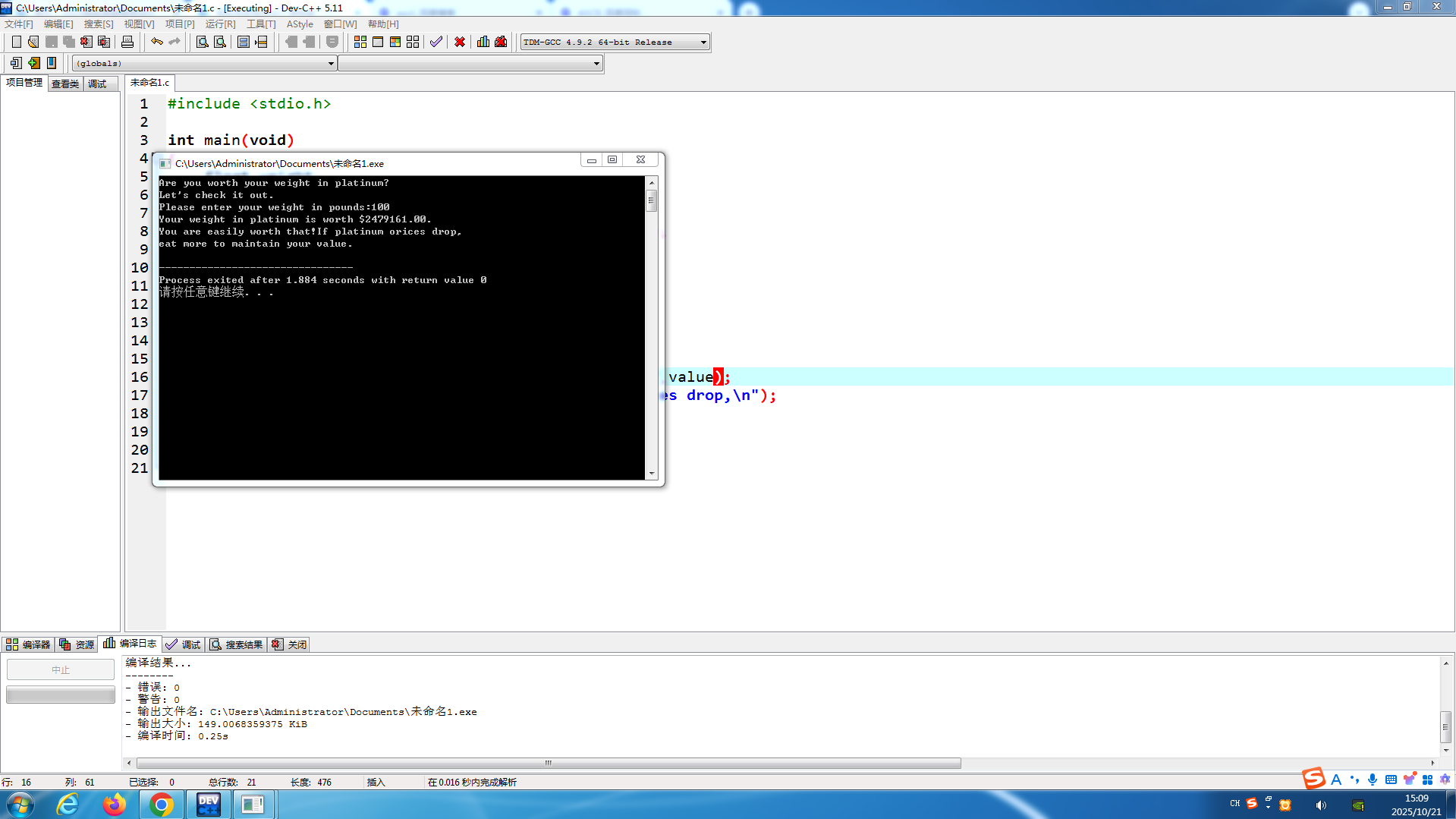The width and height of the screenshot is (1456, 819).
Task: Click the Compile and Run icon
Action: tap(395, 42)
